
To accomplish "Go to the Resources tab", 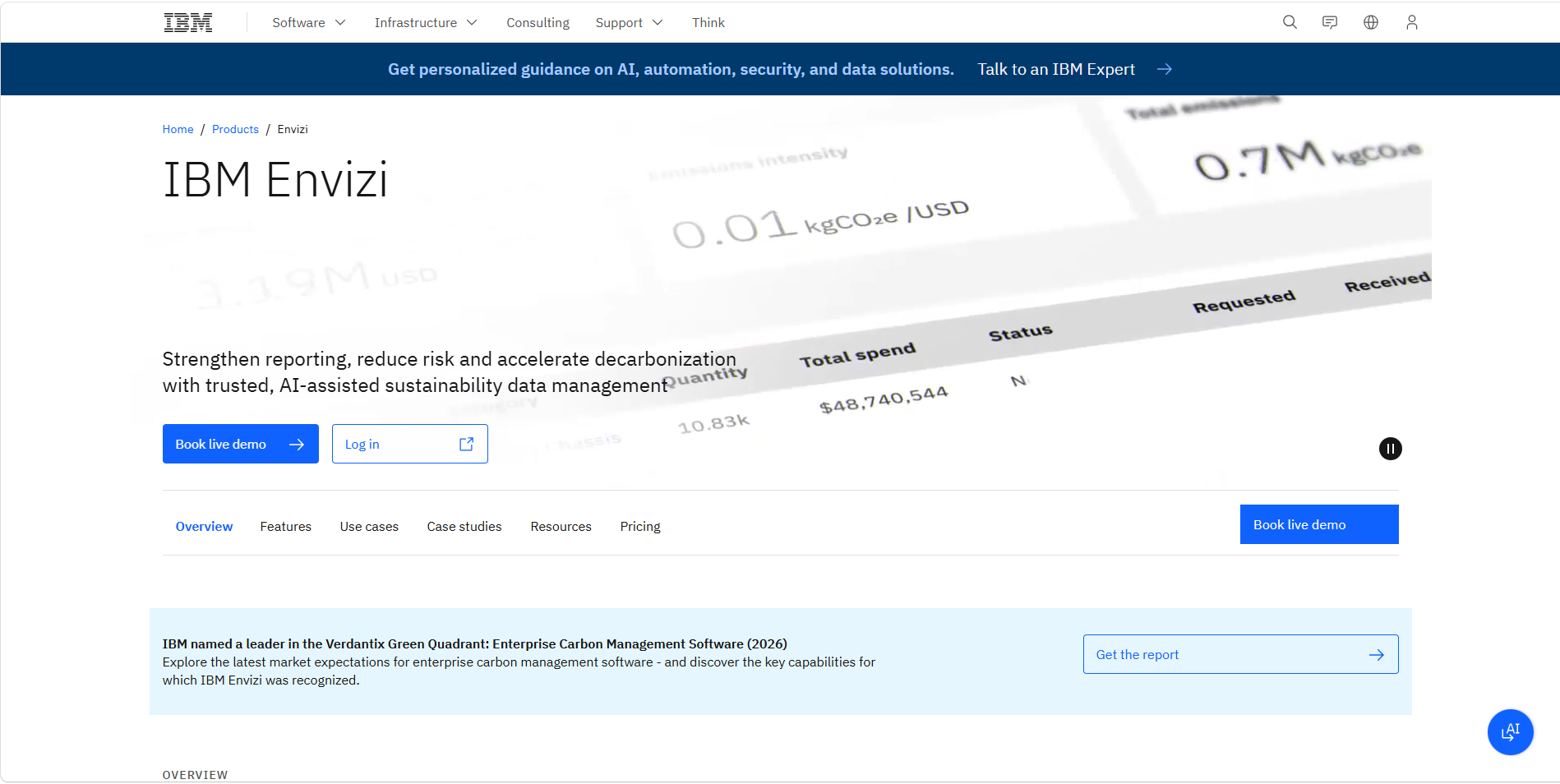I will point(561,526).
